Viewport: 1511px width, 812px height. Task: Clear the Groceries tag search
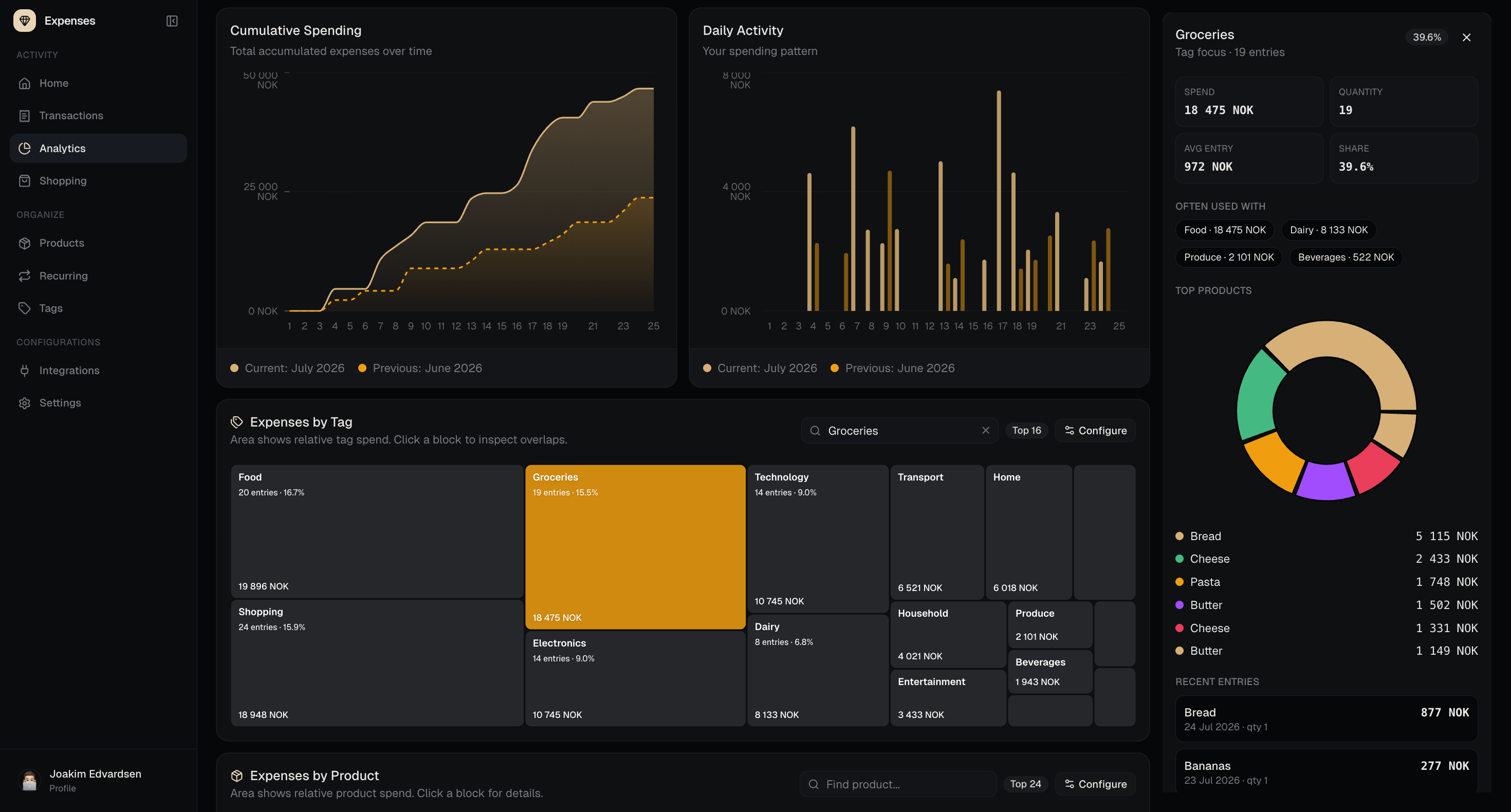click(985, 431)
